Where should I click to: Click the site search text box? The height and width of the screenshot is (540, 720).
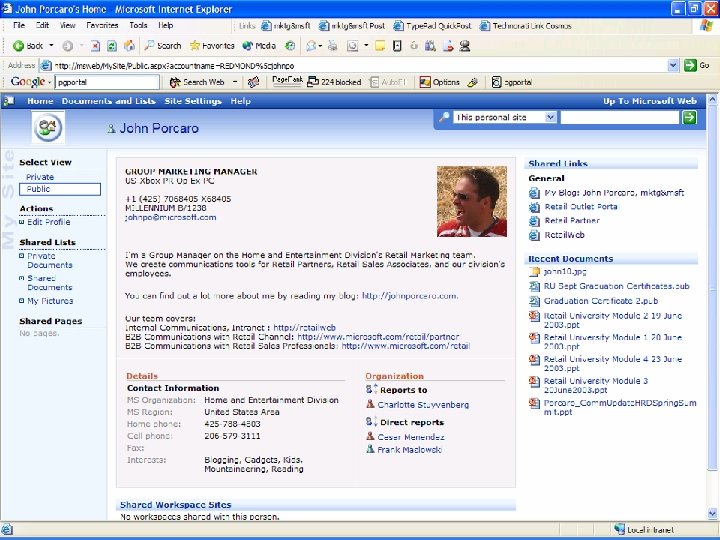coord(619,117)
